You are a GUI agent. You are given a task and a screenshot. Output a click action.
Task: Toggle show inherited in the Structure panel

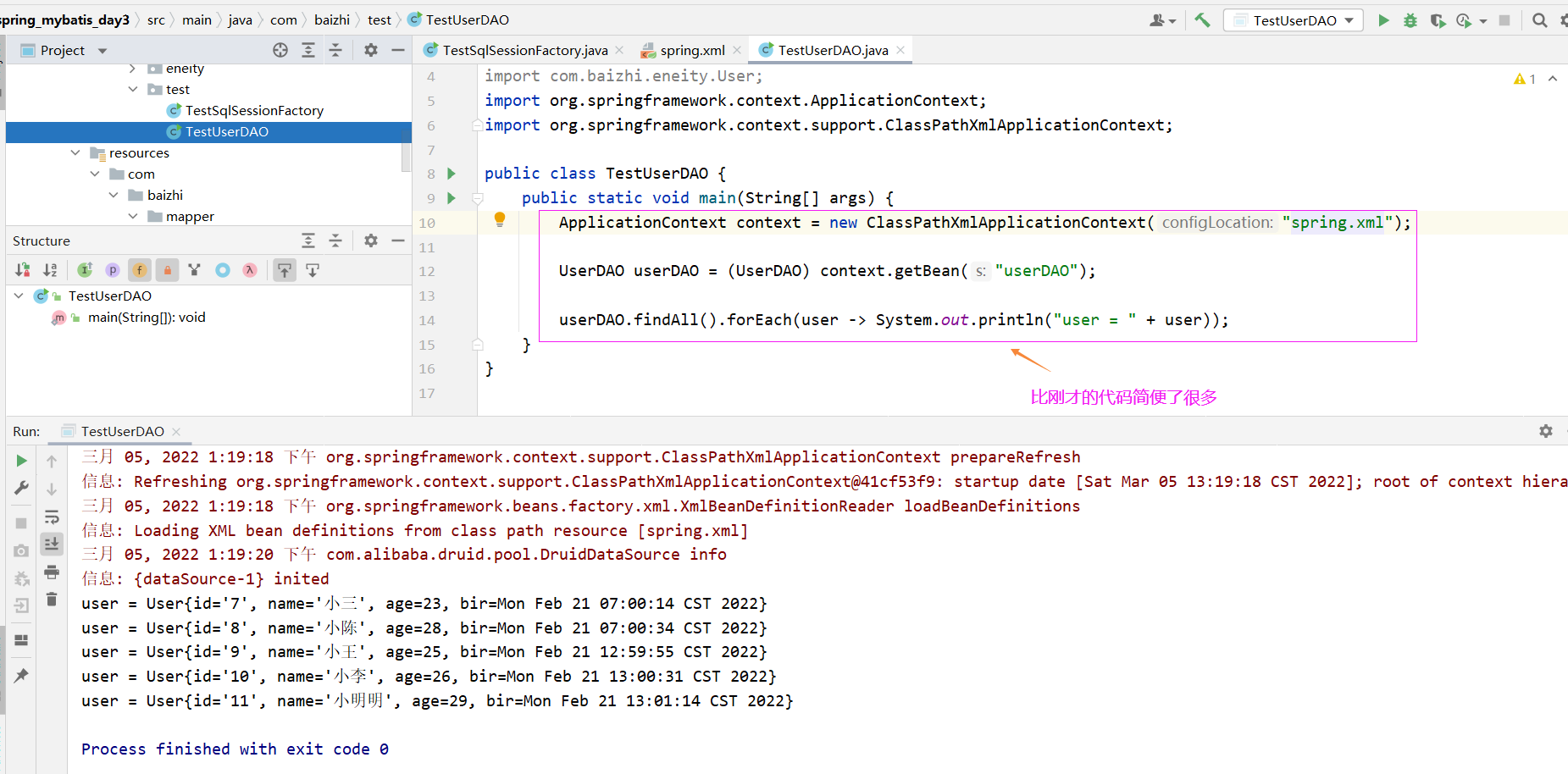click(x=85, y=270)
